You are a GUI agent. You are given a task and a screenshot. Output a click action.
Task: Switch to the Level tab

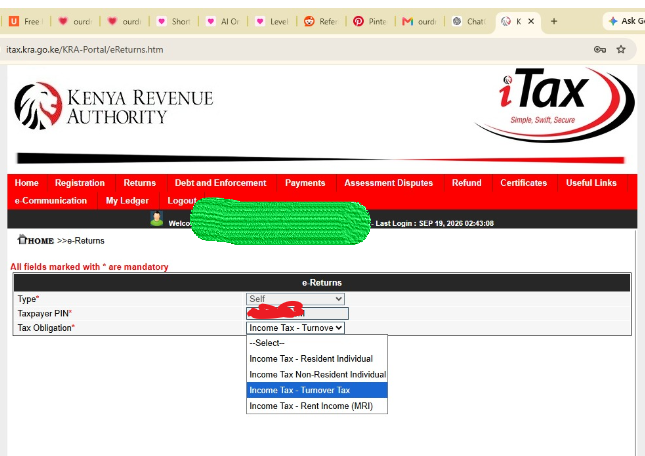tap(272, 21)
